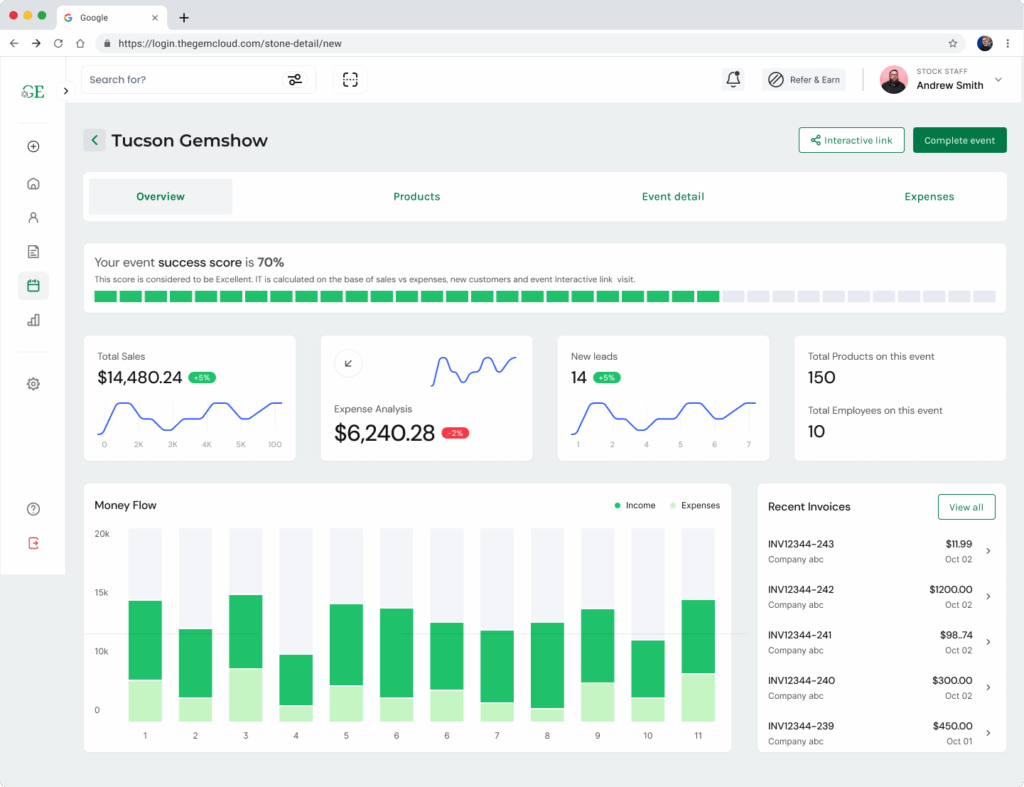Click the Search for input field
Image resolution: width=1024 pixels, height=787 pixels.
[180, 80]
